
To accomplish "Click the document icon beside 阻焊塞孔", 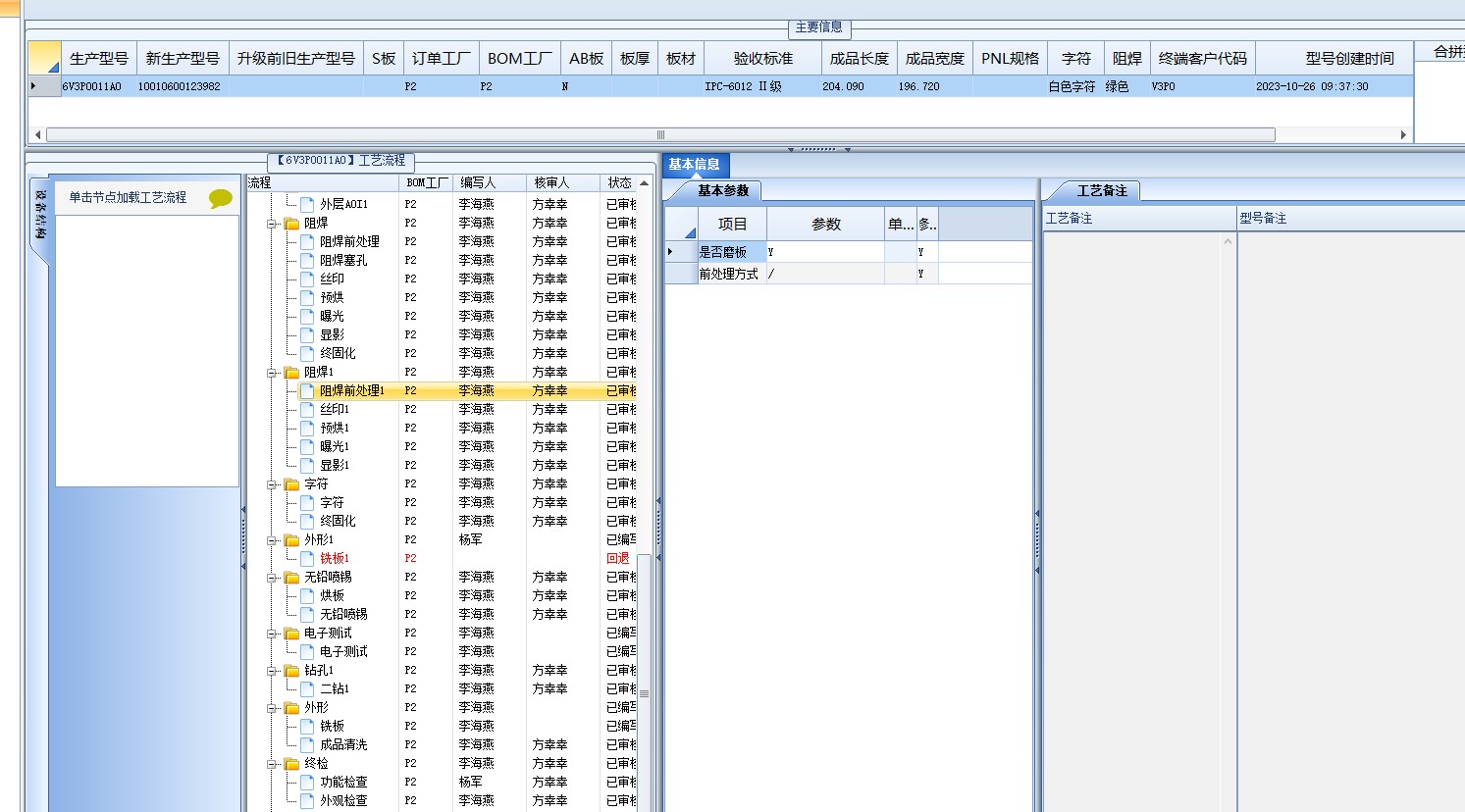I will coord(307,260).
